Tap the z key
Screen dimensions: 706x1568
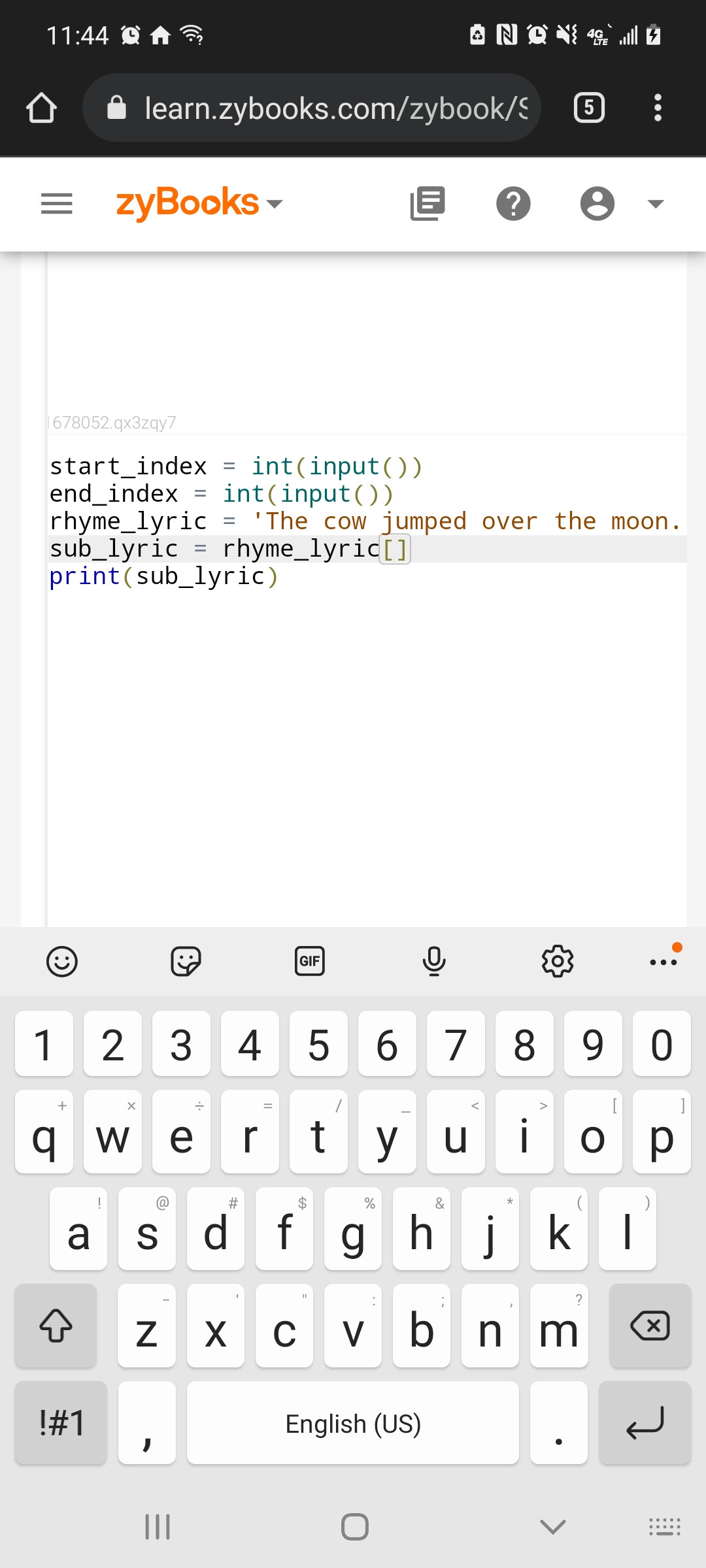(x=147, y=1326)
